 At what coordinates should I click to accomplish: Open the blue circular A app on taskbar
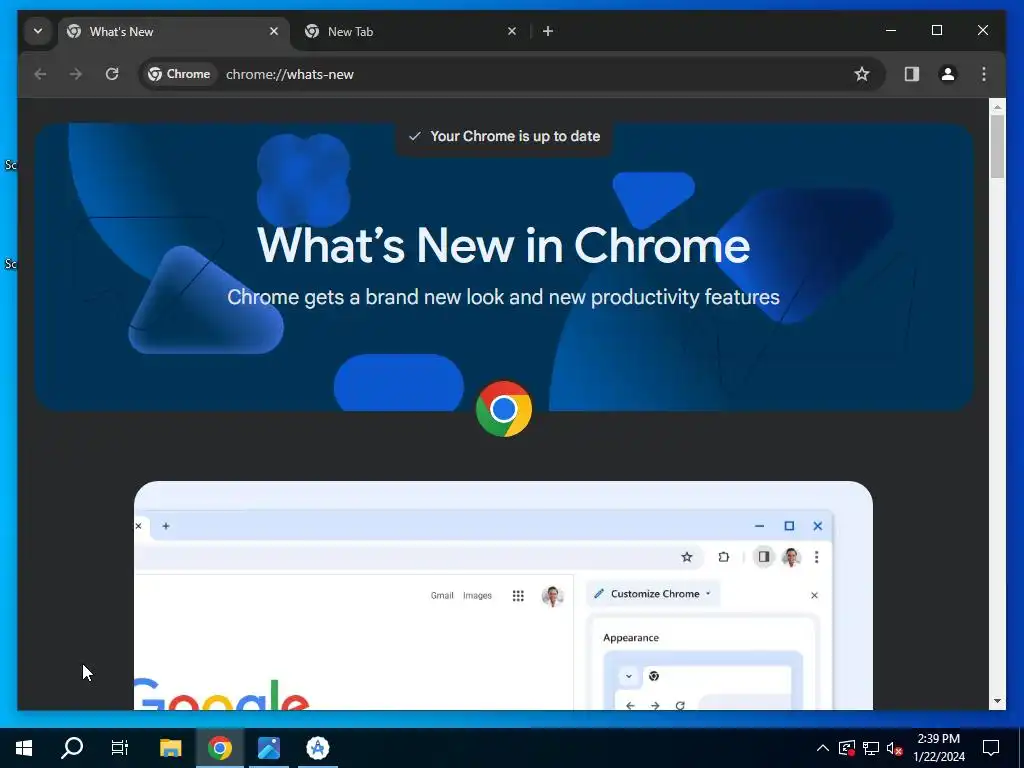(318, 748)
